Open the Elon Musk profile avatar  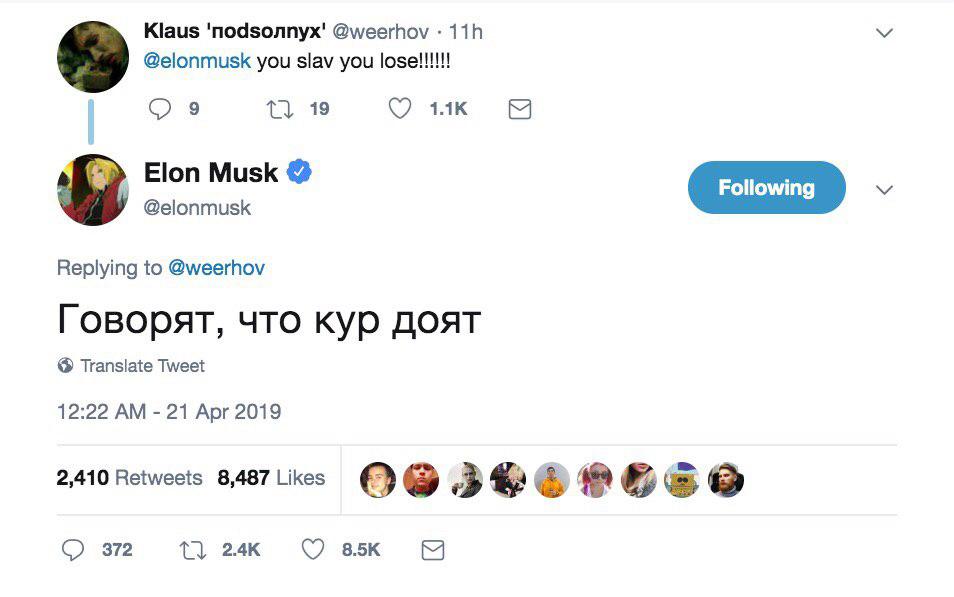93,190
